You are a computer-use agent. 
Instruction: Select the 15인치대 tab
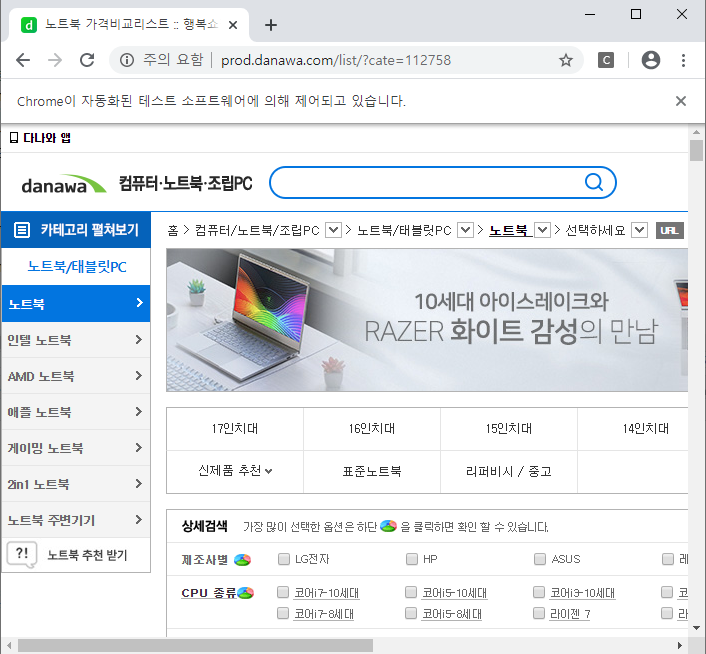[x=509, y=429]
